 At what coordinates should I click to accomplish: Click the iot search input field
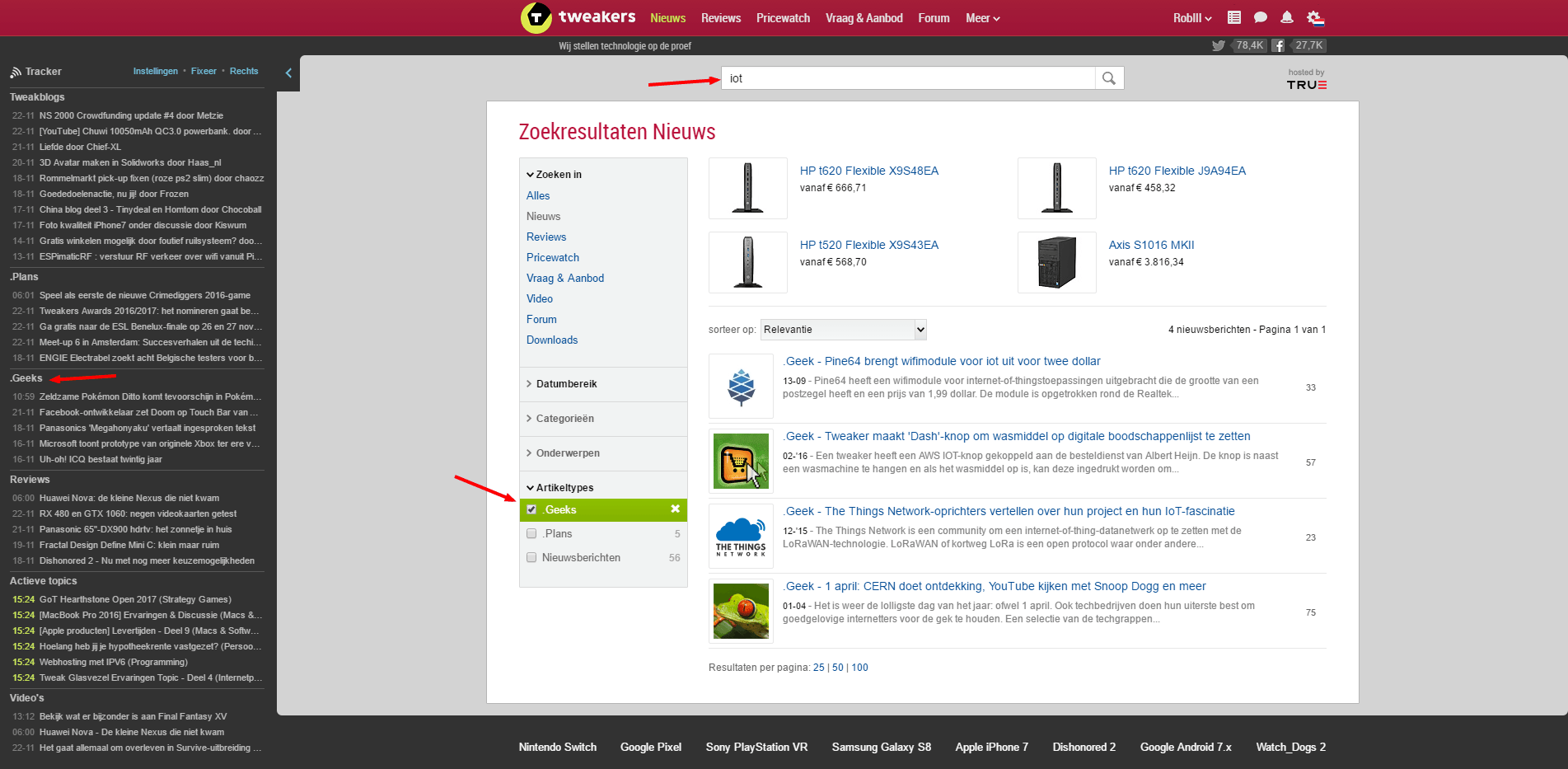pos(908,78)
